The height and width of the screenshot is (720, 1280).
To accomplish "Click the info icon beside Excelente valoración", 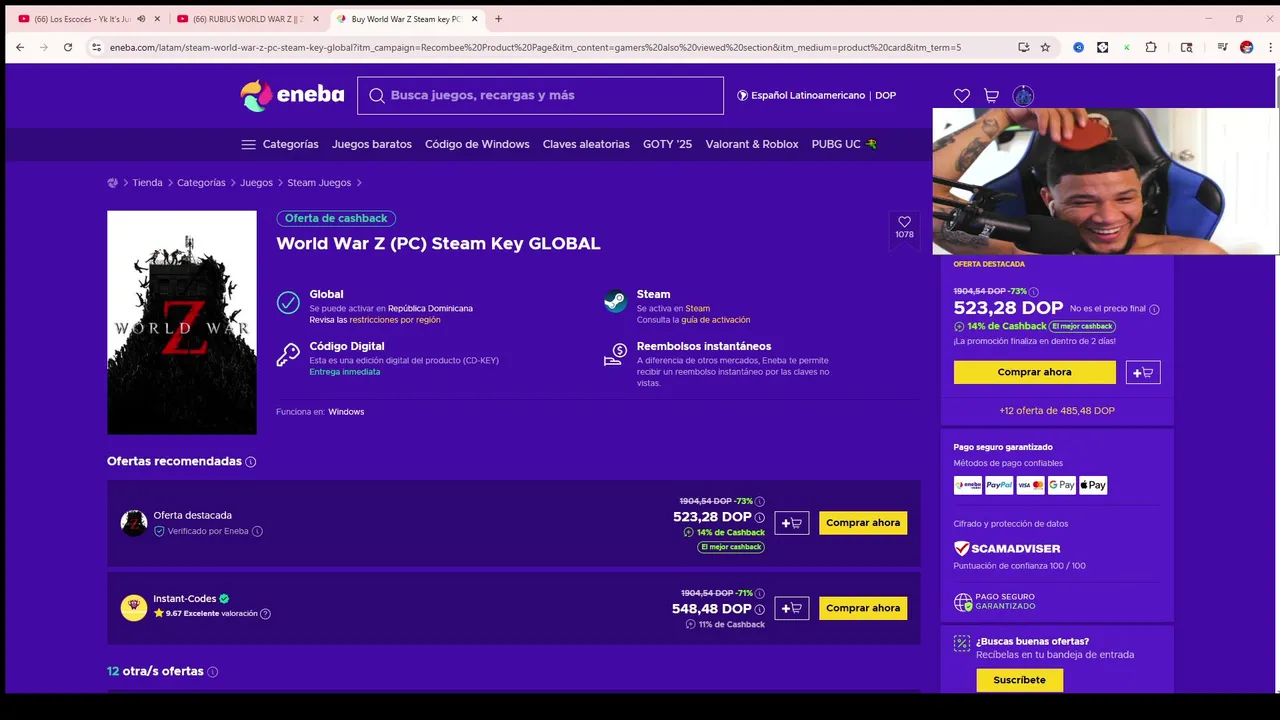I will click(265, 613).
